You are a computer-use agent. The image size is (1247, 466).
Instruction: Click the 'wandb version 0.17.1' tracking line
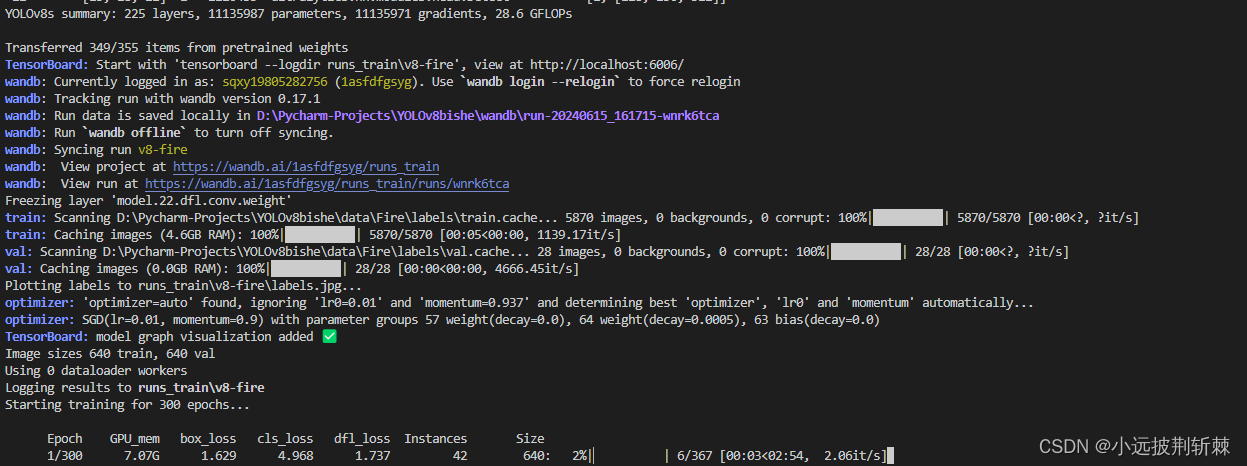pos(187,99)
